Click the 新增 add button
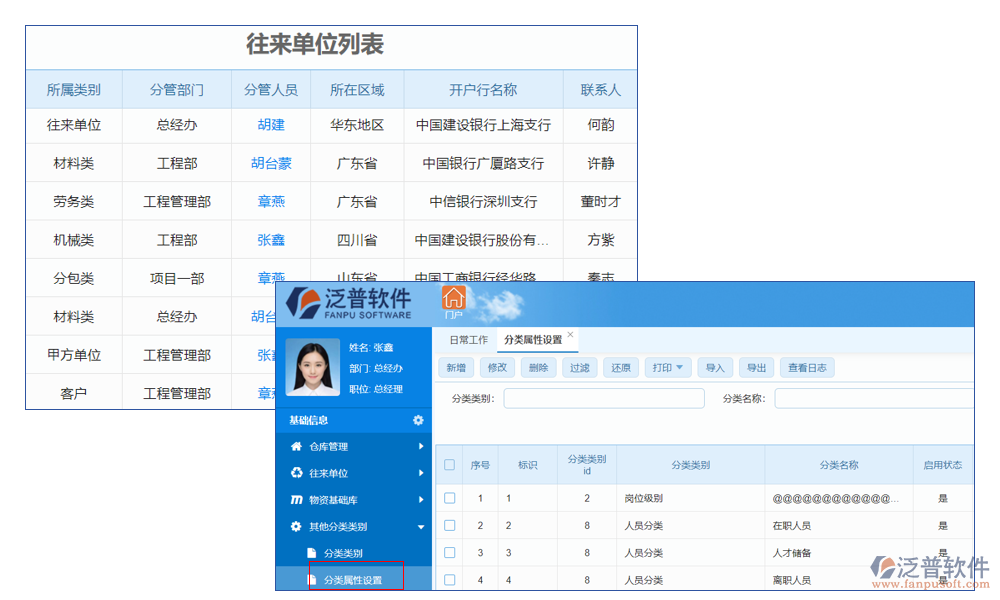This screenshot has width=1000, height=600. click(454, 367)
